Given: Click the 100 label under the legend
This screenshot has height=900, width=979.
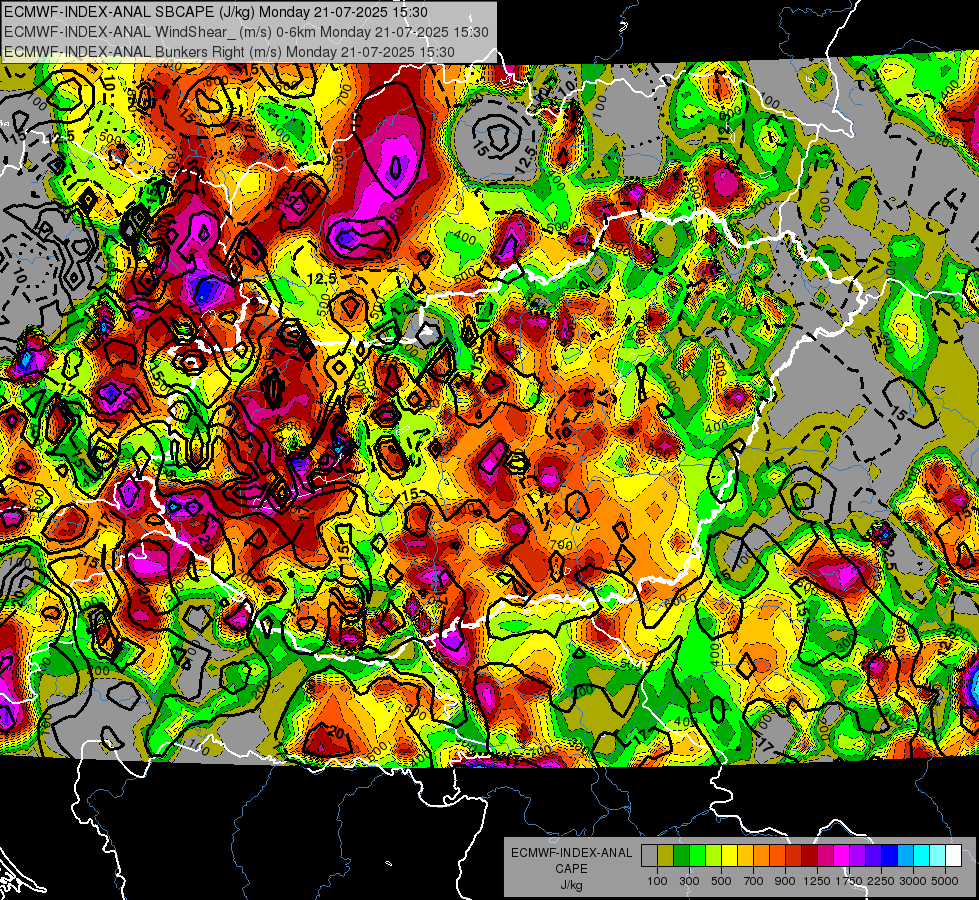Looking at the screenshot, I should 657,881.
